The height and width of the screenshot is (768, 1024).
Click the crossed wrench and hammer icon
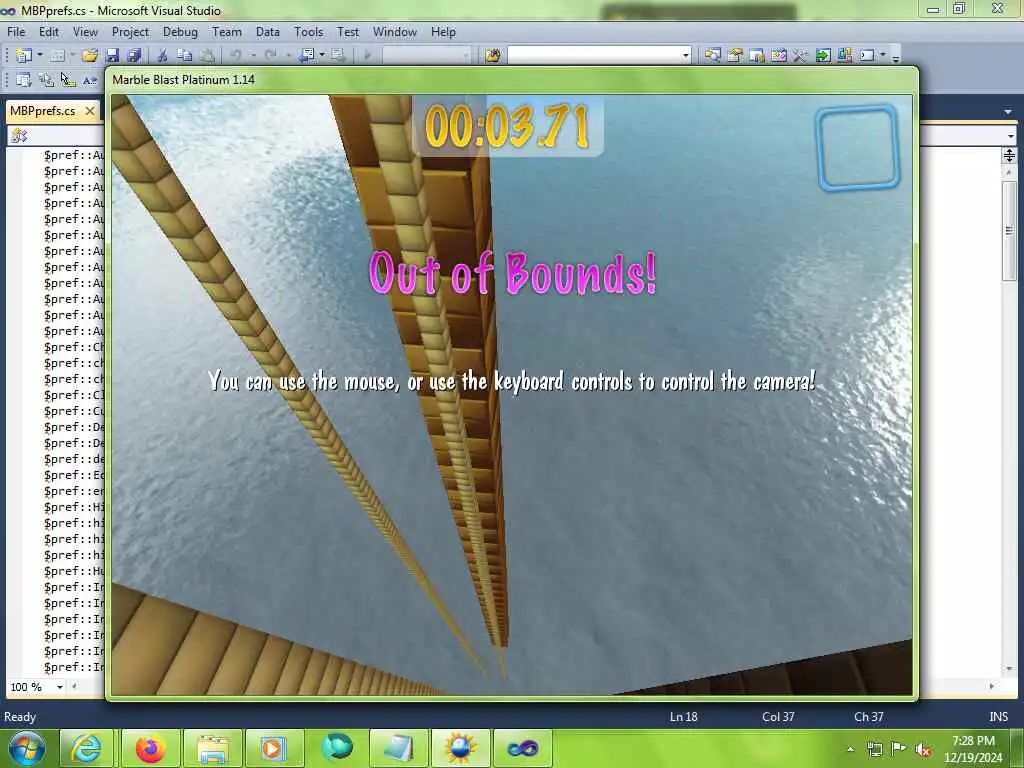coord(800,56)
